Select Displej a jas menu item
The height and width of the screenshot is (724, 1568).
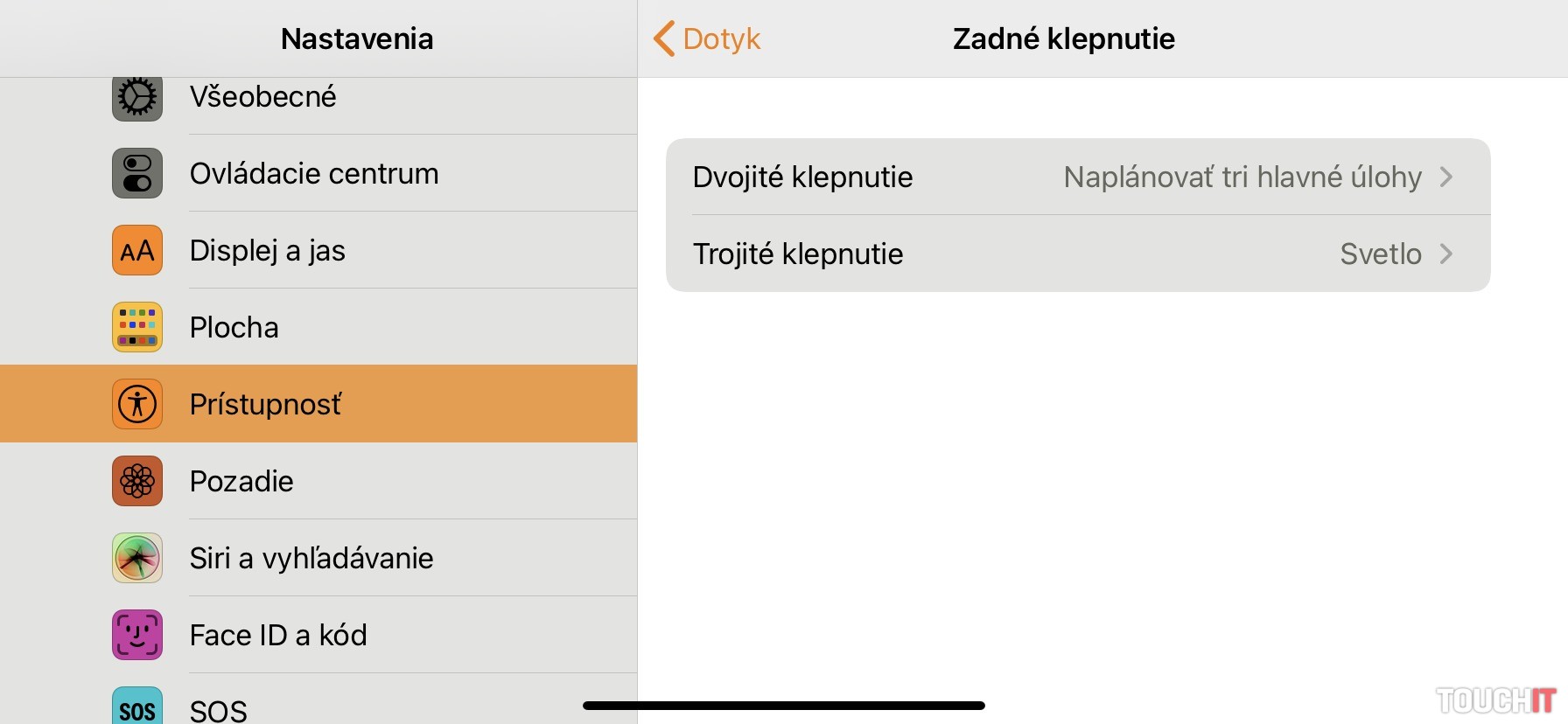coord(268,250)
